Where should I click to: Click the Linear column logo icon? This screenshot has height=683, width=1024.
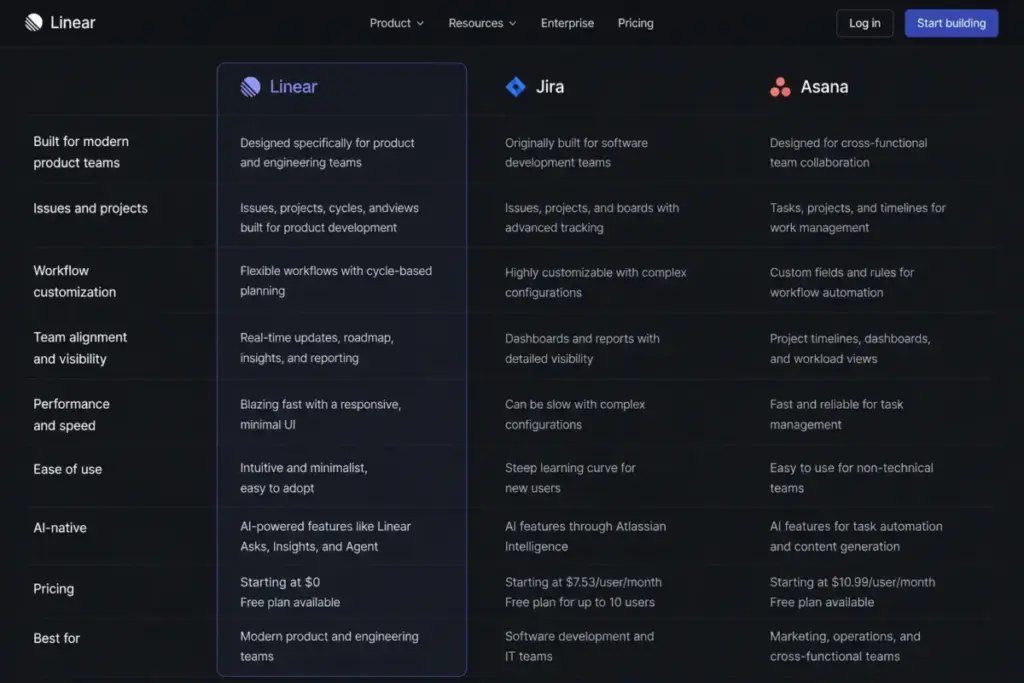point(250,87)
